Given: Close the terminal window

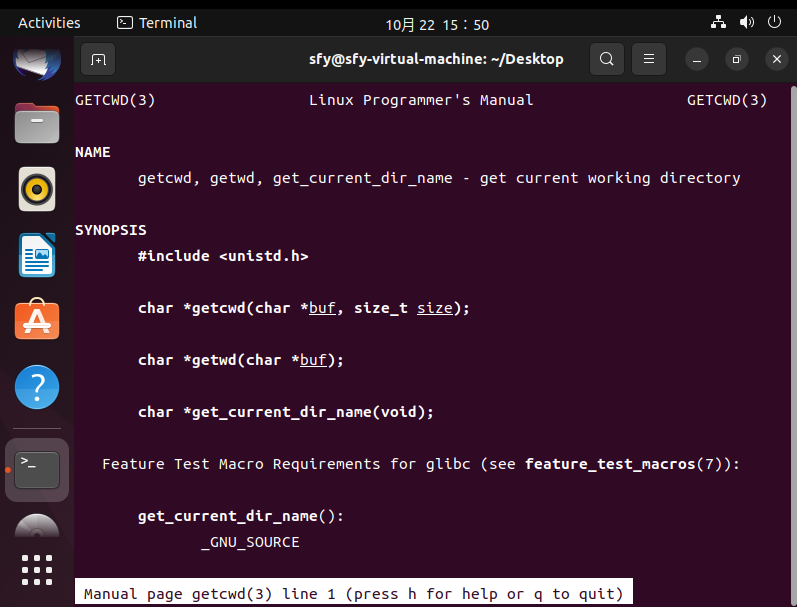Looking at the screenshot, I should [x=777, y=59].
